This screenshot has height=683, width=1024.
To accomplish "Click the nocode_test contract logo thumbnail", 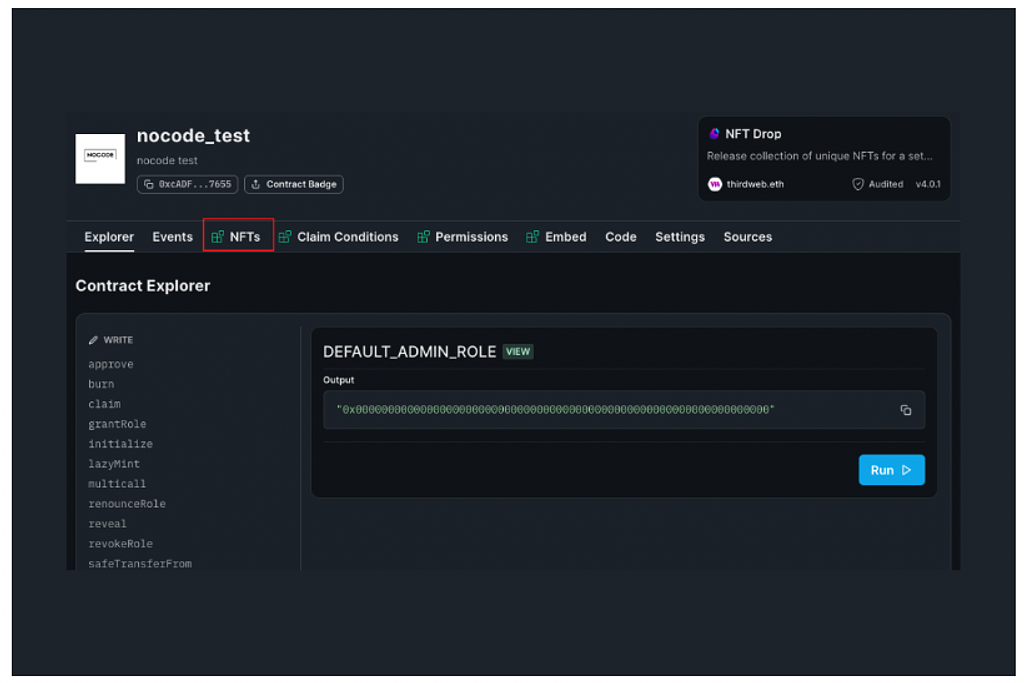I will (100, 158).
